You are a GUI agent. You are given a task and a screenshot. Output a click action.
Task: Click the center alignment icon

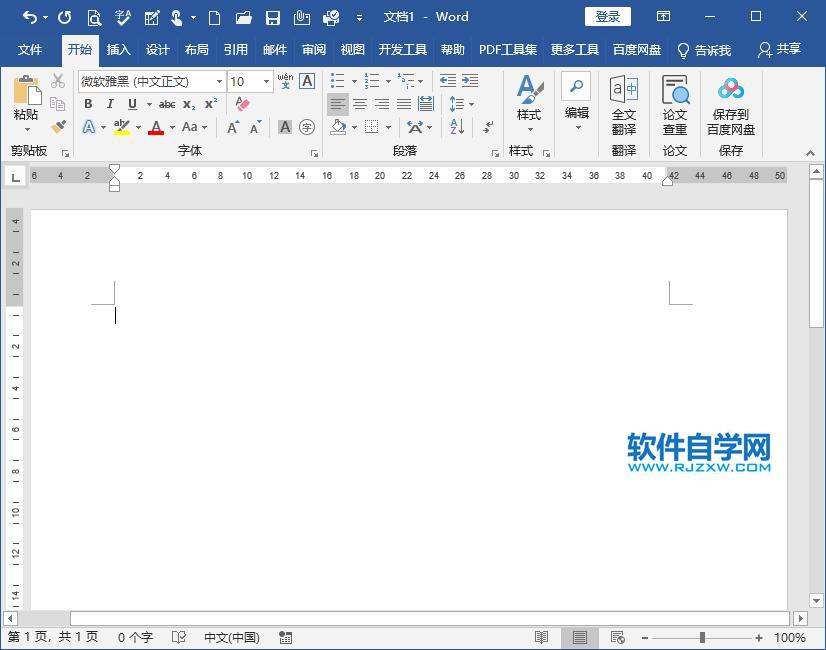pos(359,103)
